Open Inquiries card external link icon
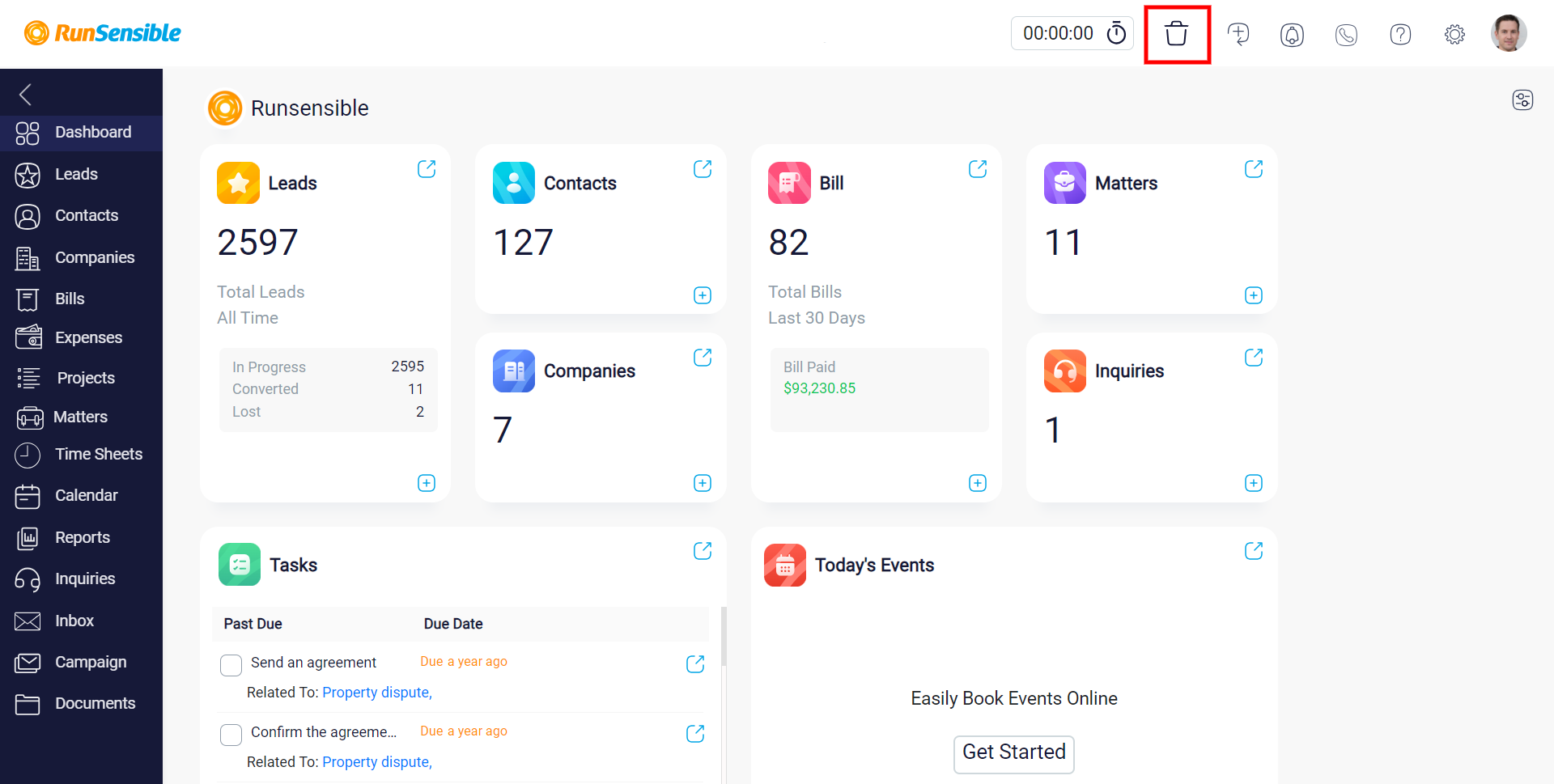Image resolution: width=1554 pixels, height=784 pixels. (1254, 357)
